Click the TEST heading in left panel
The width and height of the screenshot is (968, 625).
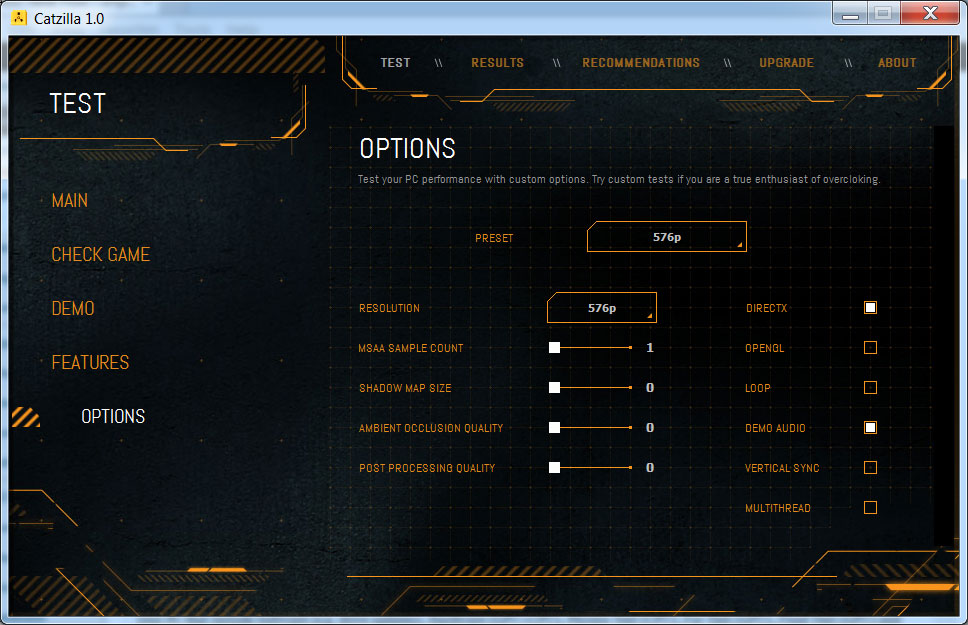click(x=78, y=103)
